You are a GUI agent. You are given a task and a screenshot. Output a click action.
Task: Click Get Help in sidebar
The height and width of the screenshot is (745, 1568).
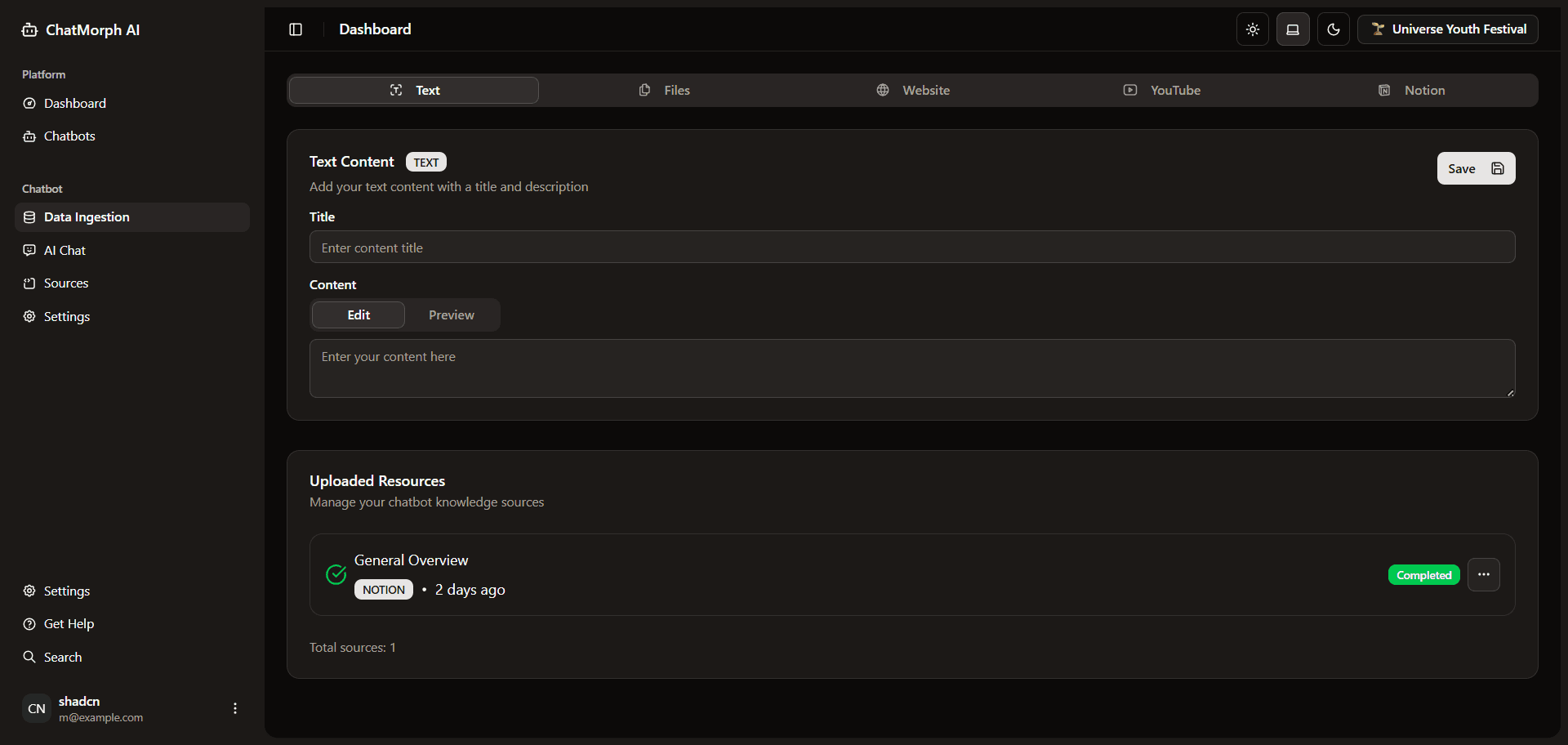pos(69,624)
